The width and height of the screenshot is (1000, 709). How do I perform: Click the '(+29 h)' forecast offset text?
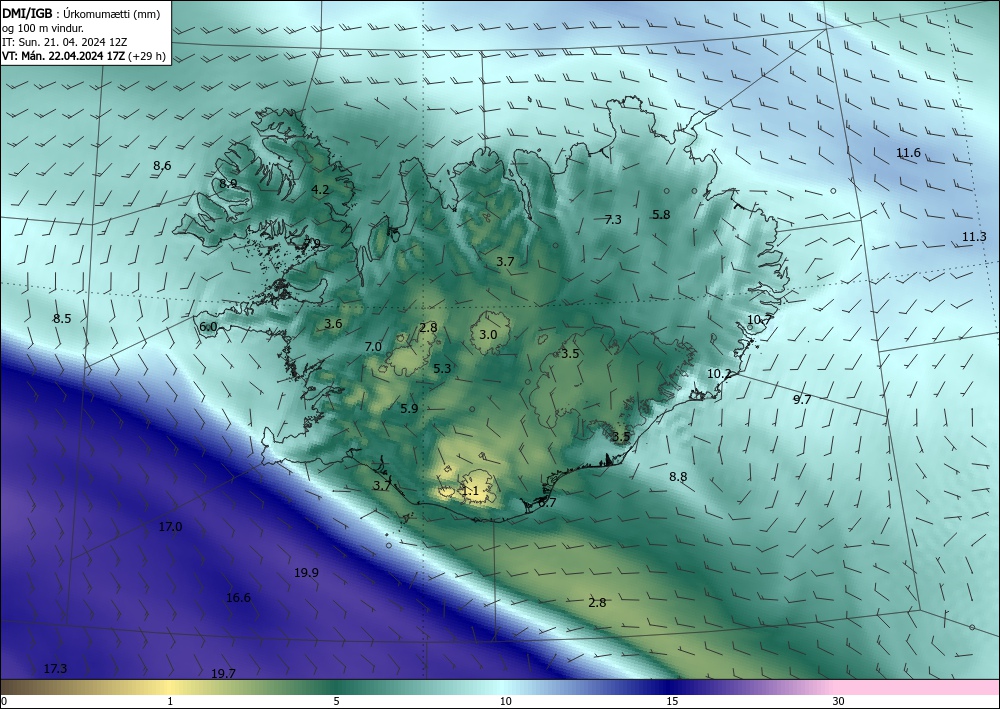[x=147, y=56]
